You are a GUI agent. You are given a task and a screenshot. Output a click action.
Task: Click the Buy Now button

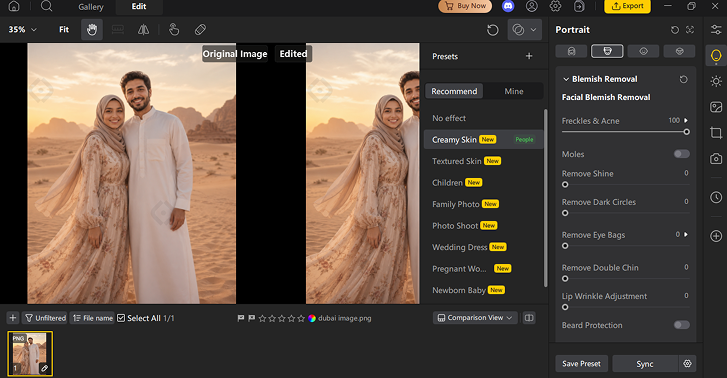(465, 6)
